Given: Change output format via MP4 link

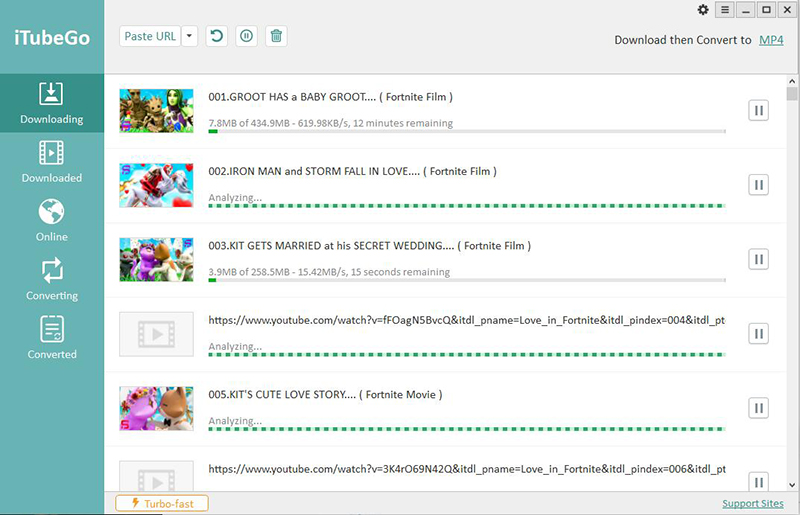Looking at the screenshot, I should 771,40.
